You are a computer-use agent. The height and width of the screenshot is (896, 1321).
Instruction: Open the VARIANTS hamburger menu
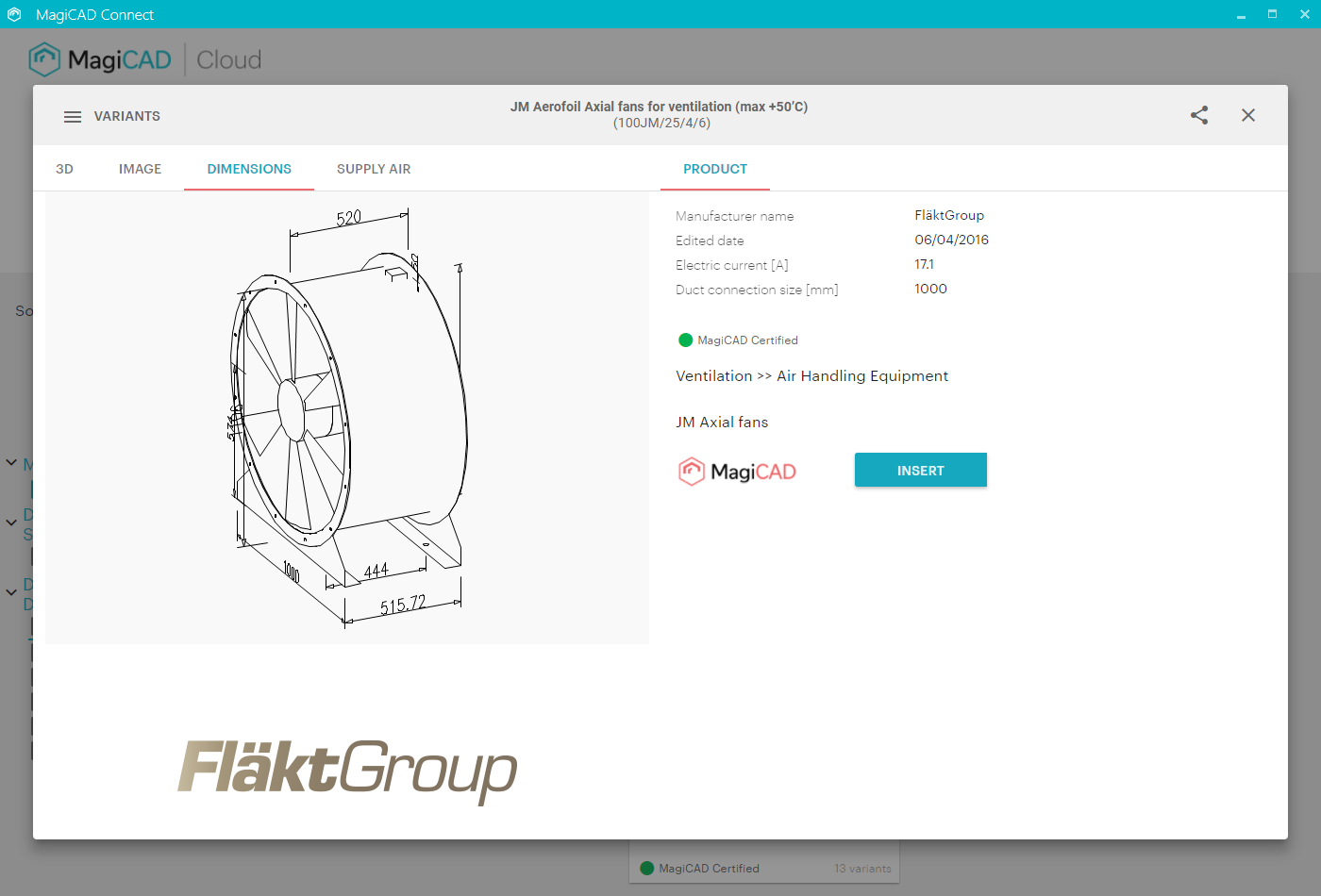[x=73, y=116]
